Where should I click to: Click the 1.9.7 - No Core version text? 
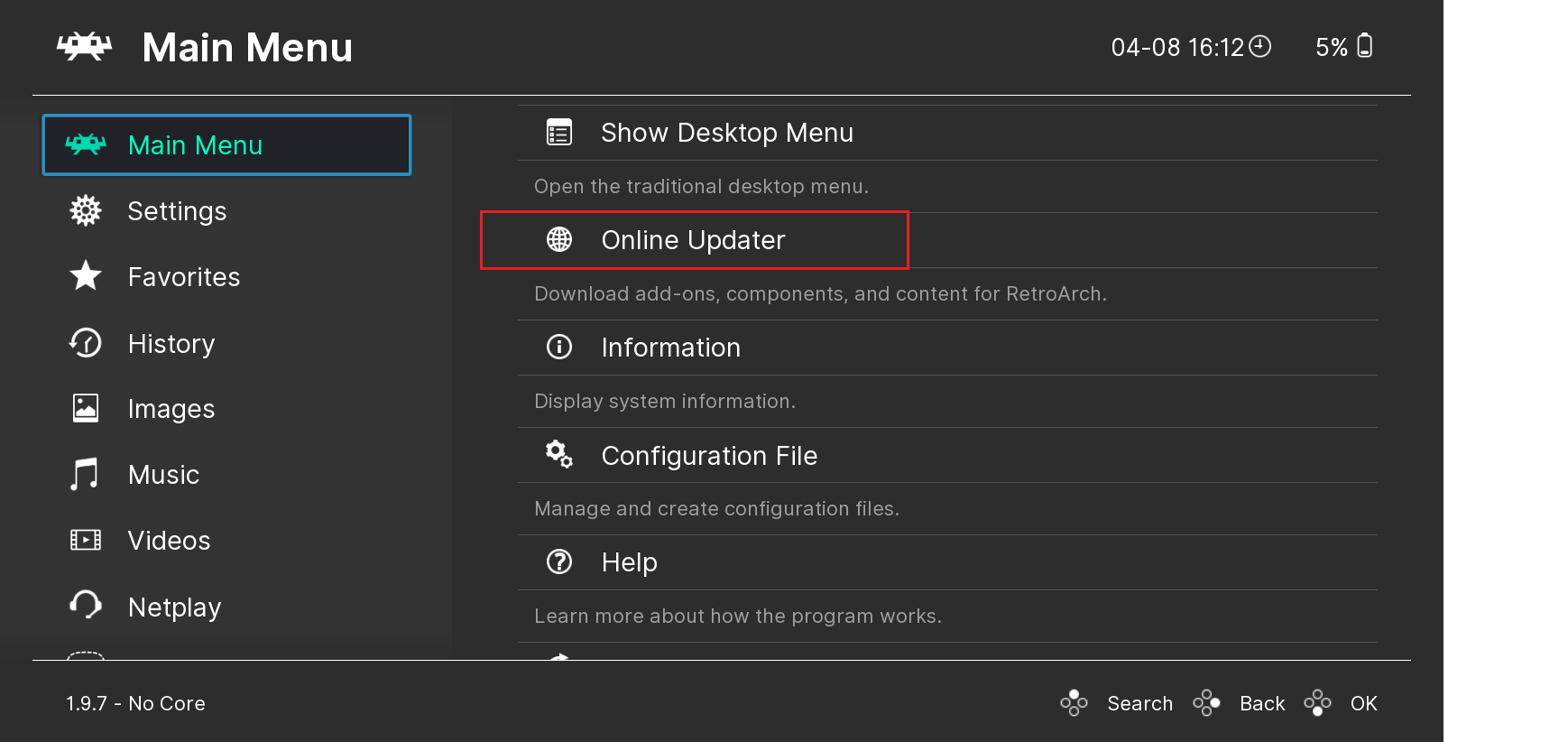[x=135, y=703]
